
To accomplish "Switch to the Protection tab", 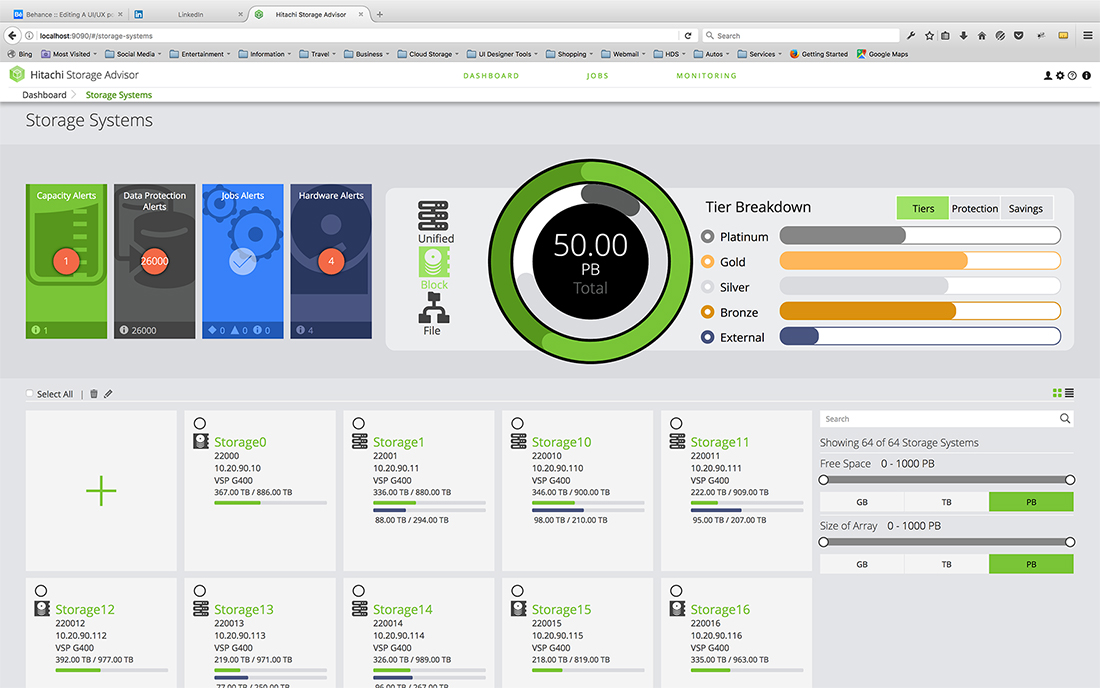I will 974,208.
